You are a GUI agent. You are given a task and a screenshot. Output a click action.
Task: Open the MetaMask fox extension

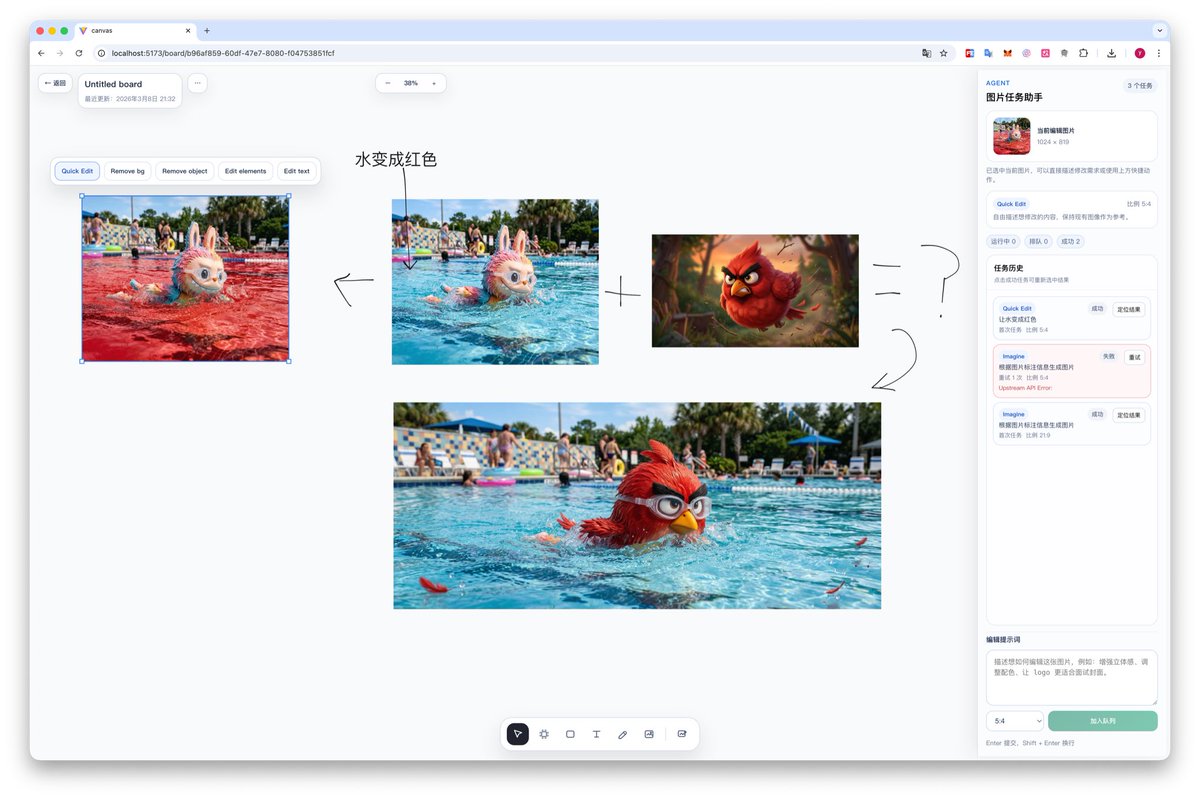coord(1008,53)
